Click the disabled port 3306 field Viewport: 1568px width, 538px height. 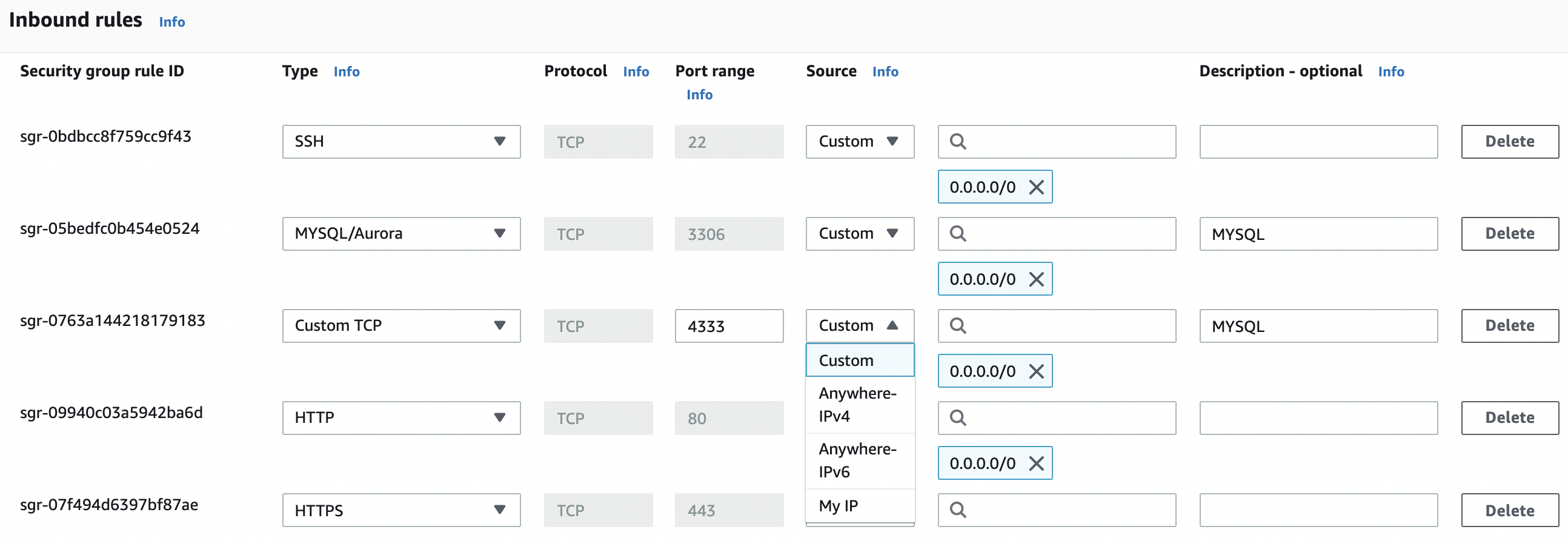coord(729,234)
